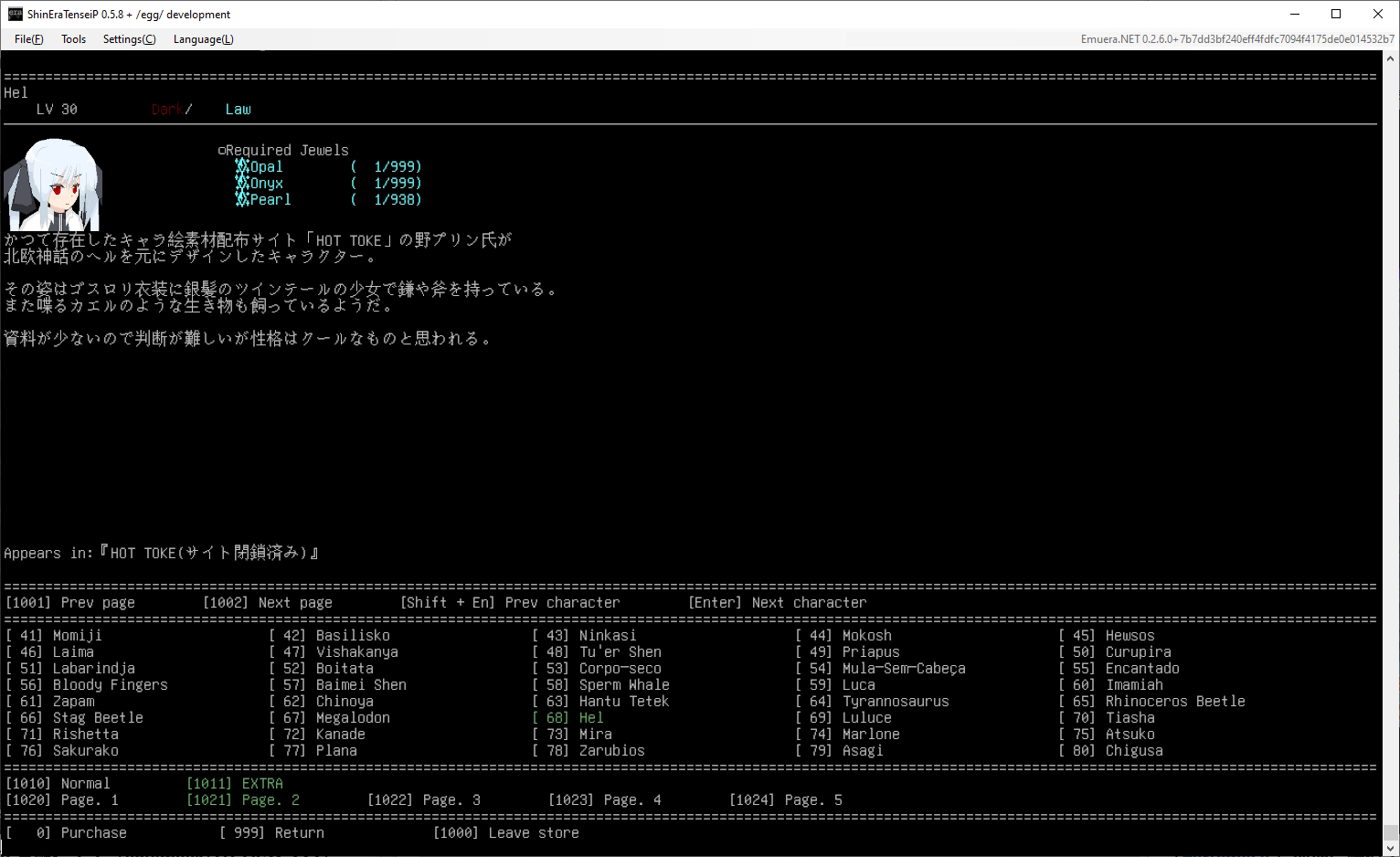Screen dimensions: 1400x857
Task: Open the Tools menu
Action: tap(73, 39)
